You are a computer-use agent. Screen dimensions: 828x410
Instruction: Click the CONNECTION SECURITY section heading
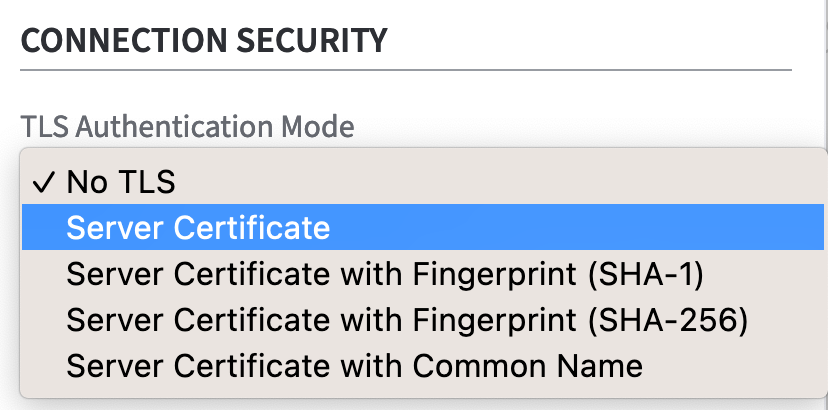pyautogui.click(x=203, y=41)
